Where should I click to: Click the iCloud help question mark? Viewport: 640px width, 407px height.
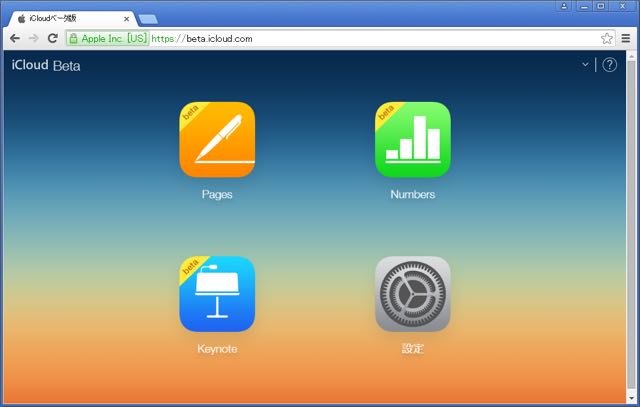[609, 65]
